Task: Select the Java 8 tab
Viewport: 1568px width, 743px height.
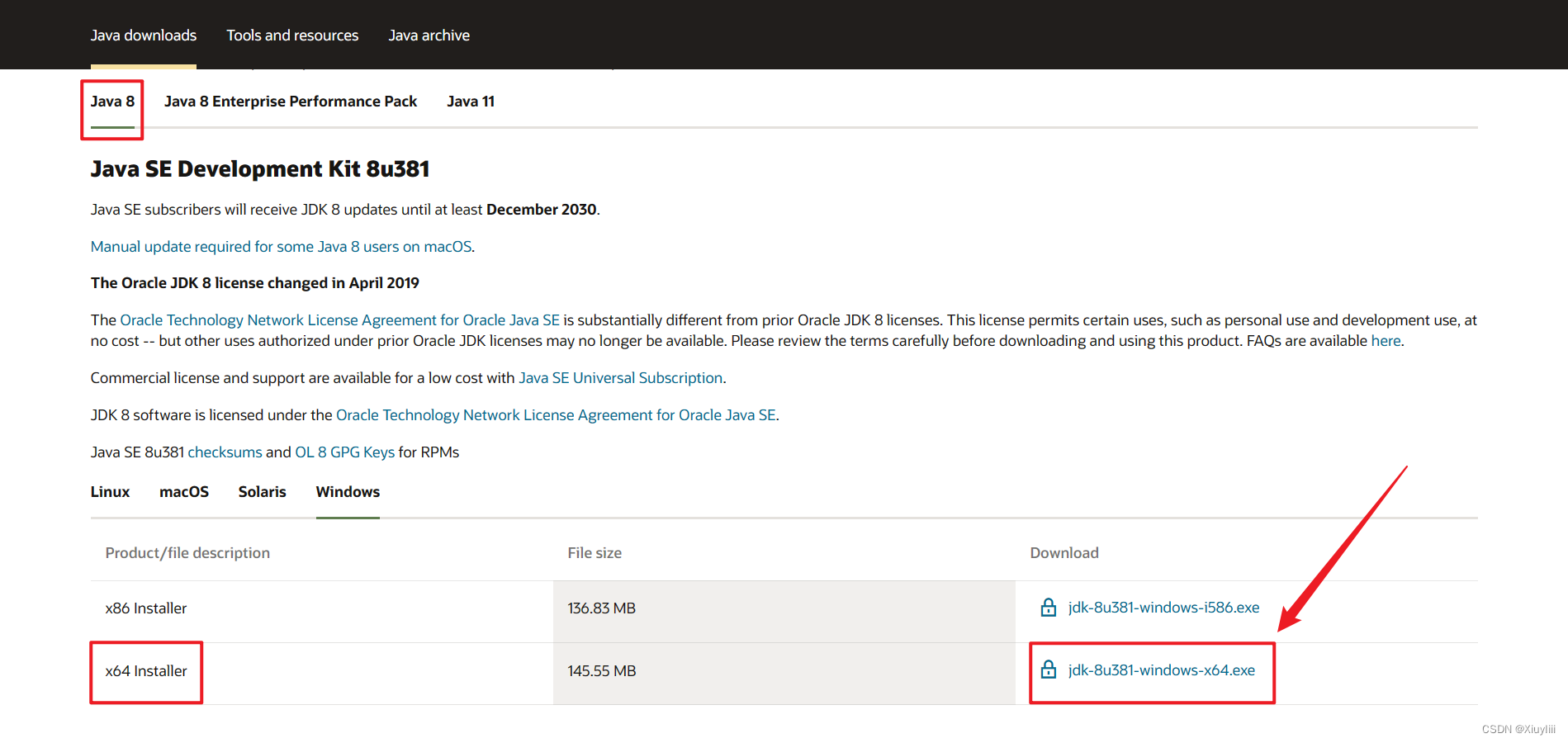Action: click(x=112, y=102)
